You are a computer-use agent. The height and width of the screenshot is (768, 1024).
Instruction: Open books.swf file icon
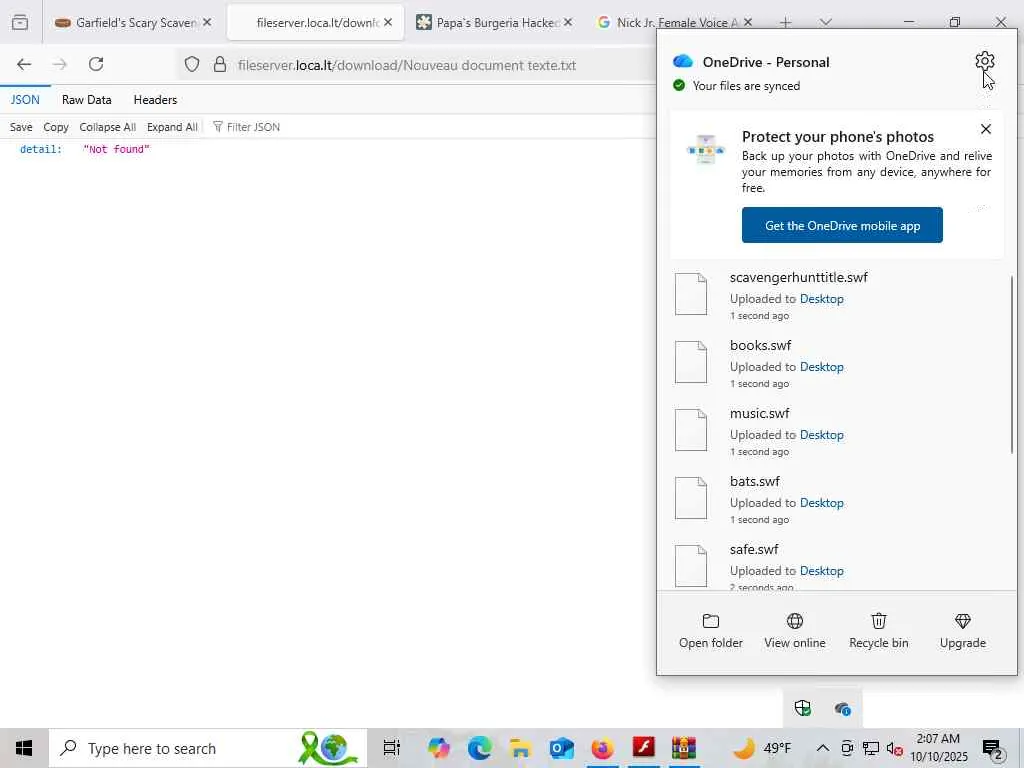point(691,362)
